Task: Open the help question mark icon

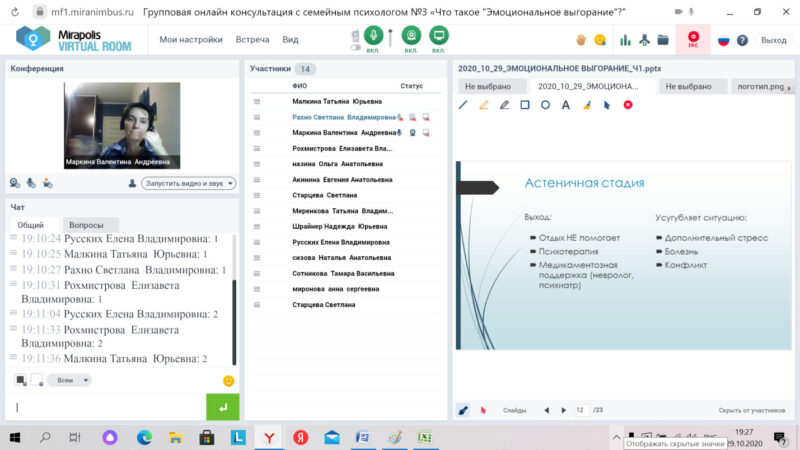Action: point(742,40)
